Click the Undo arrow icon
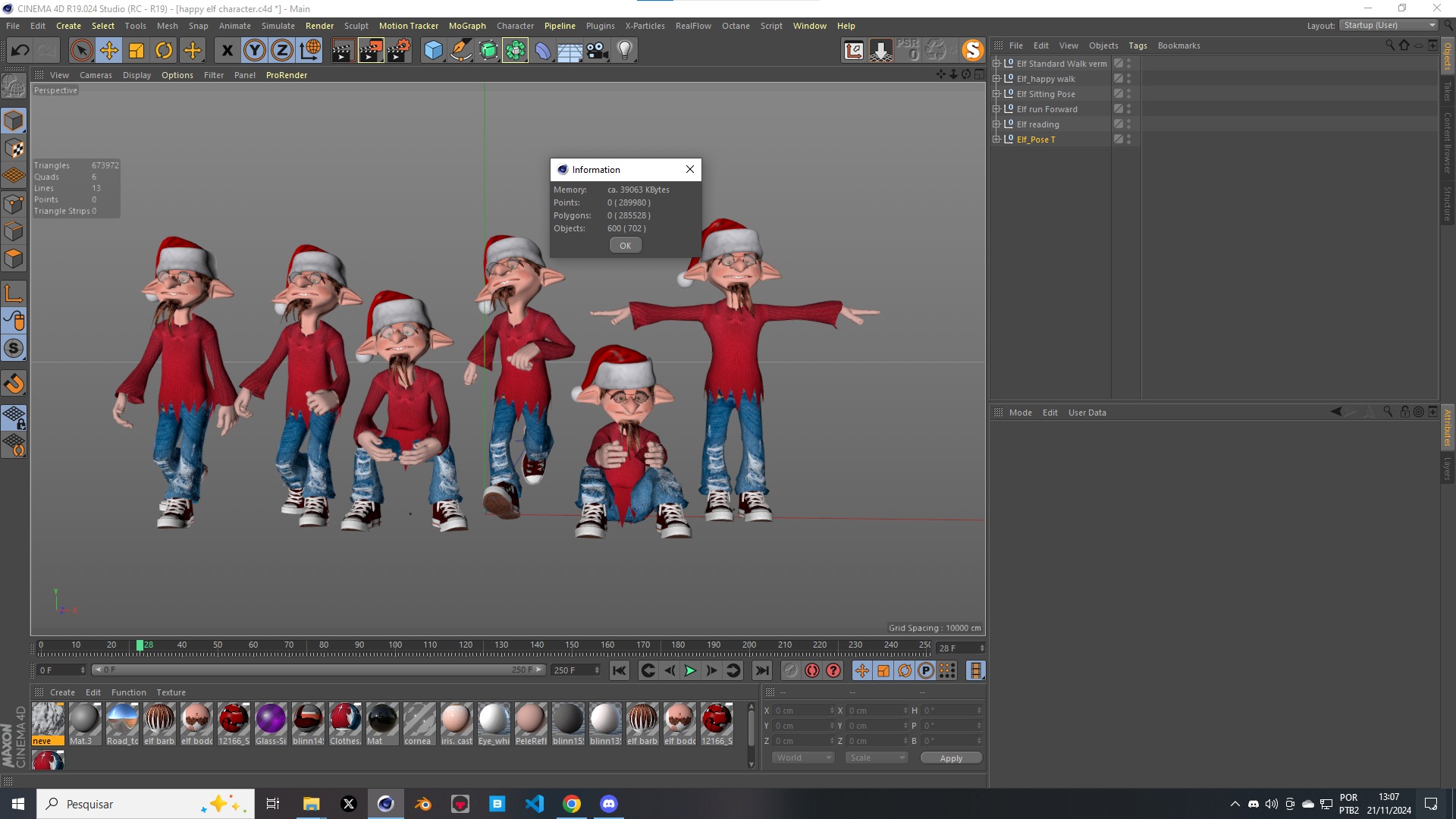The width and height of the screenshot is (1456, 819). pos(20,51)
